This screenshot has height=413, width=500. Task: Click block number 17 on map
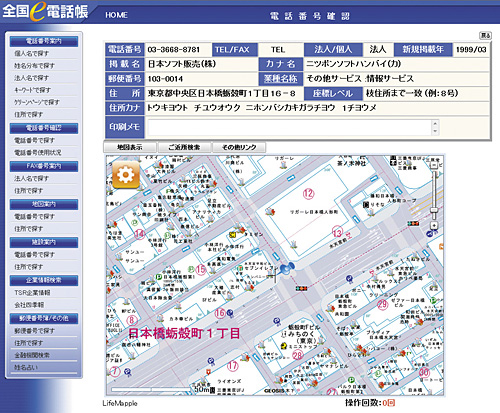coord(233,366)
